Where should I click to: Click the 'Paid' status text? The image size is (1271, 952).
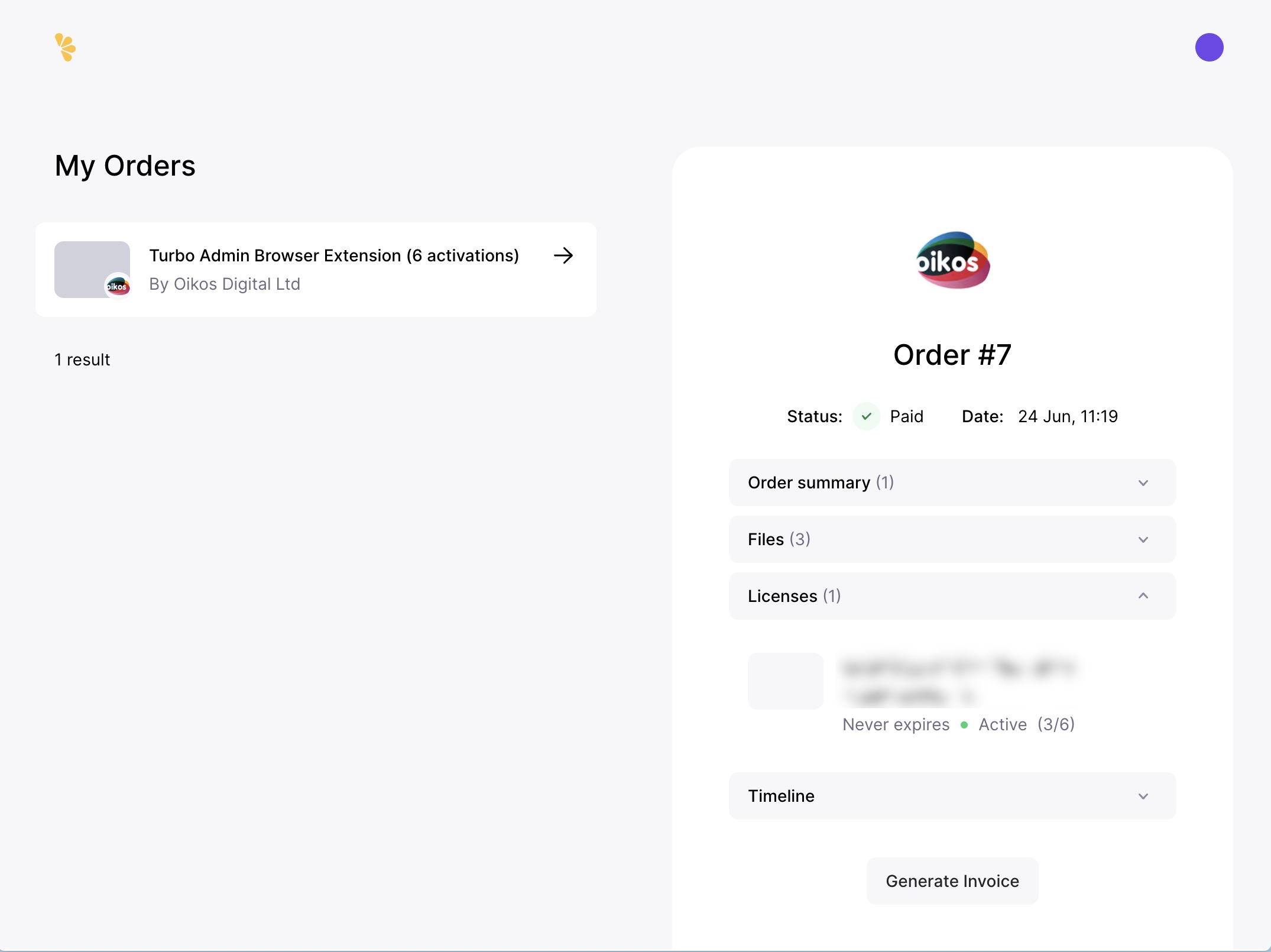906,416
